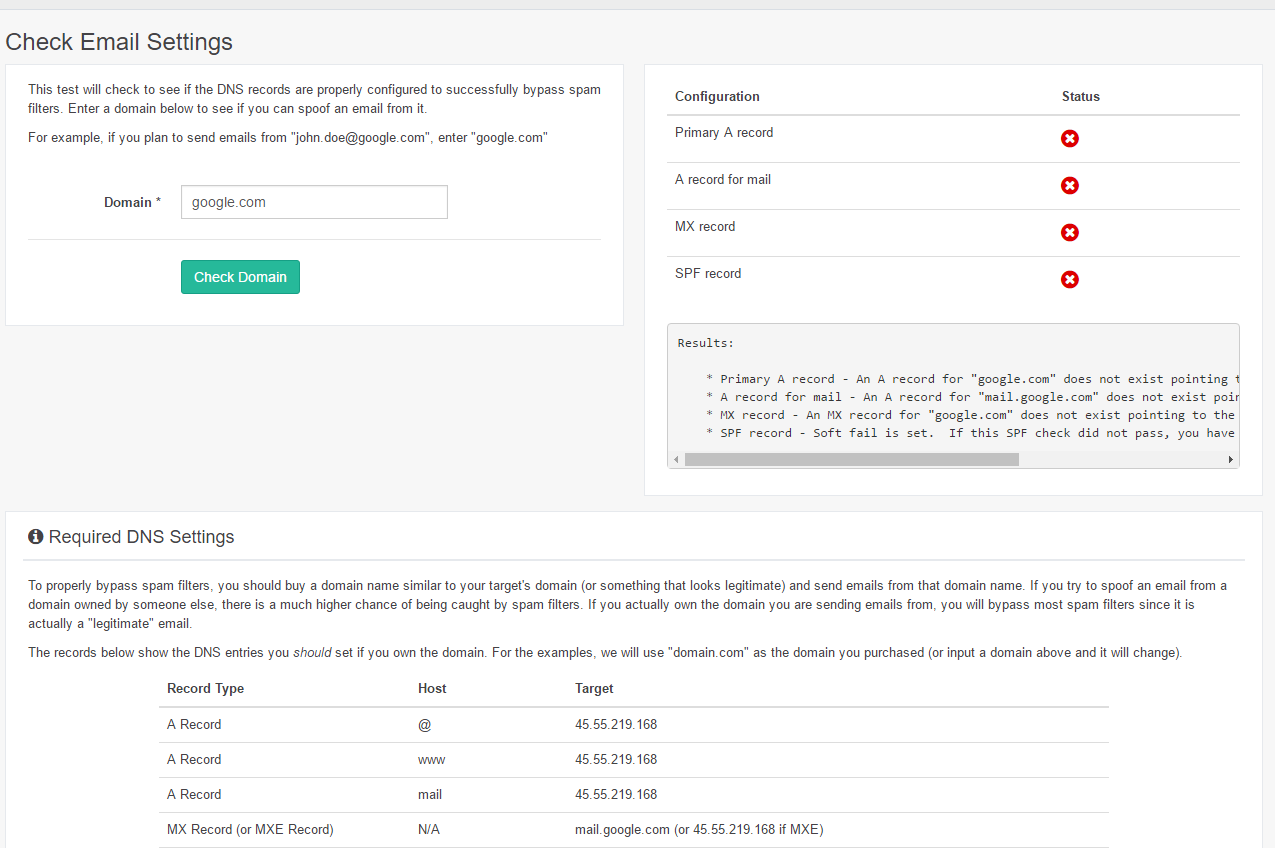Click the info icon next to Required DNS Settings
The image size is (1275, 848).
click(x=35, y=536)
